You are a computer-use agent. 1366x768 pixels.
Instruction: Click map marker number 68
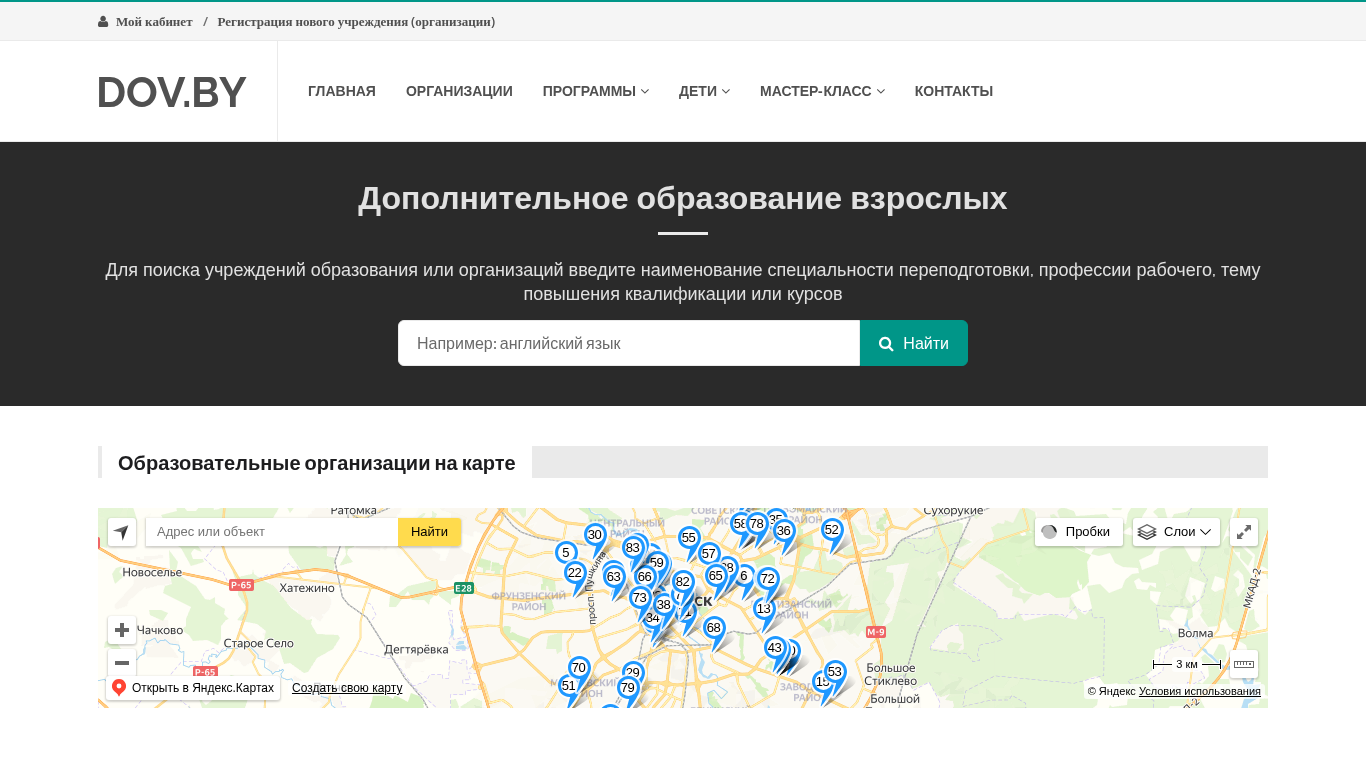[714, 628]
